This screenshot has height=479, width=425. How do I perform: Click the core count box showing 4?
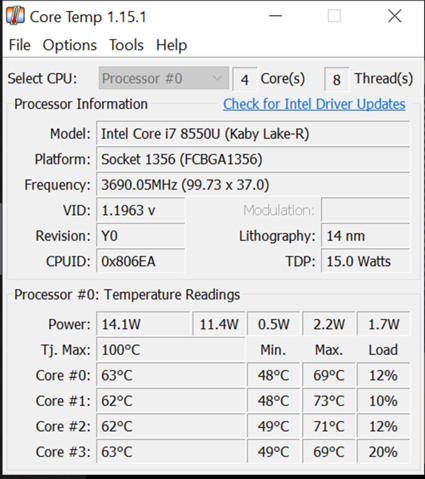click(245, 79)
